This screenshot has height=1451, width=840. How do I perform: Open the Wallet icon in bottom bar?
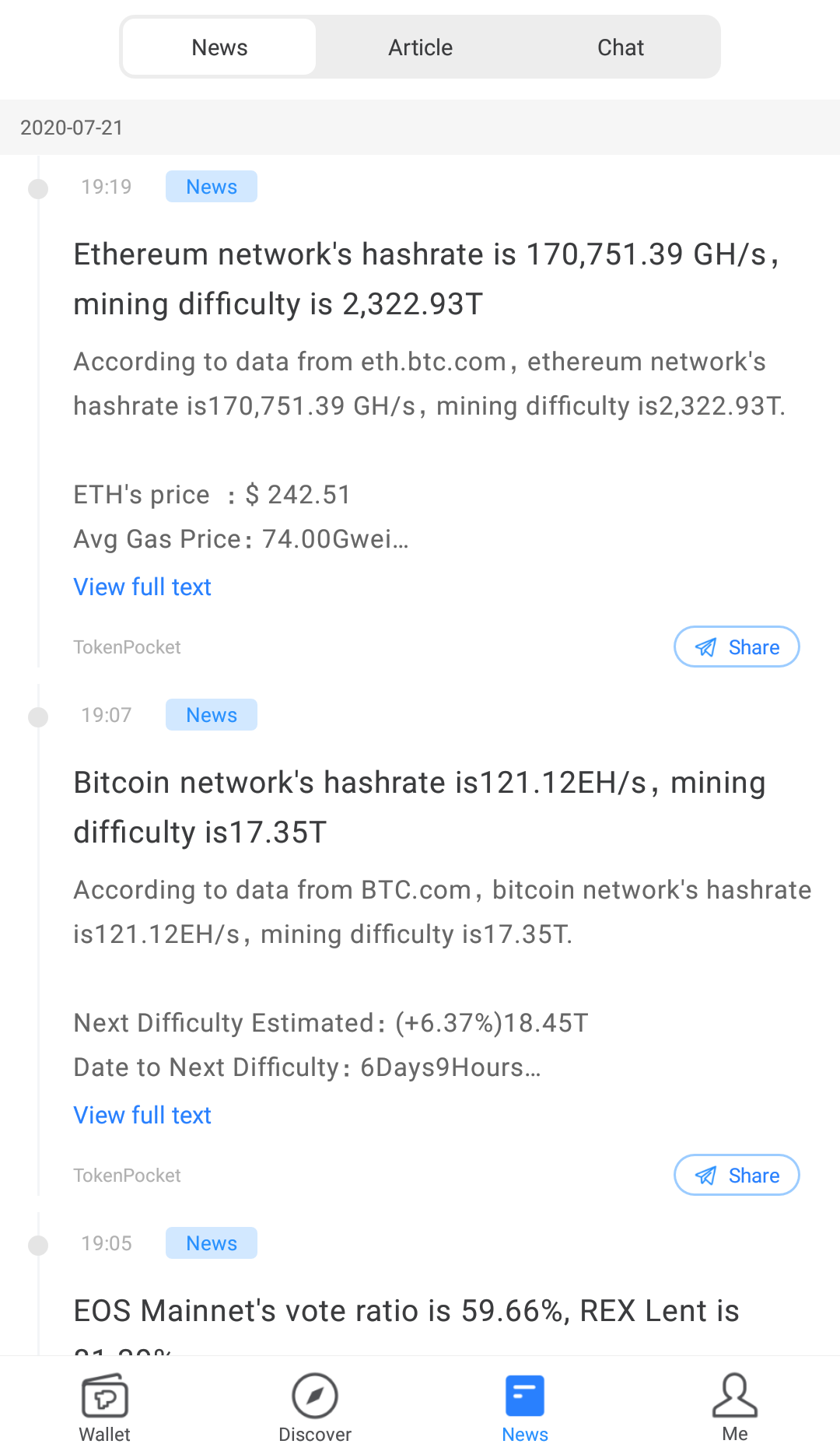click(105, 1397)
